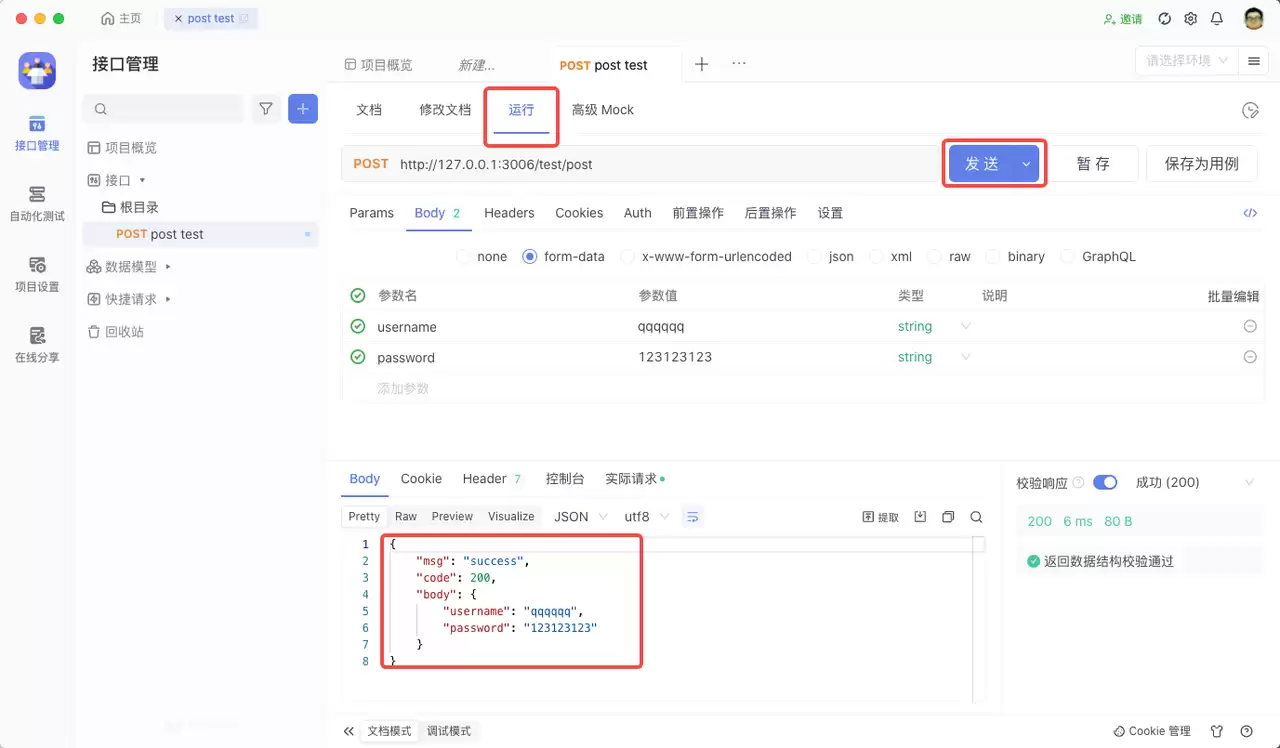The image size is (1280, 748).
Task: Collapse sidebar with double-chevron icon
Action: coord(348,731)
